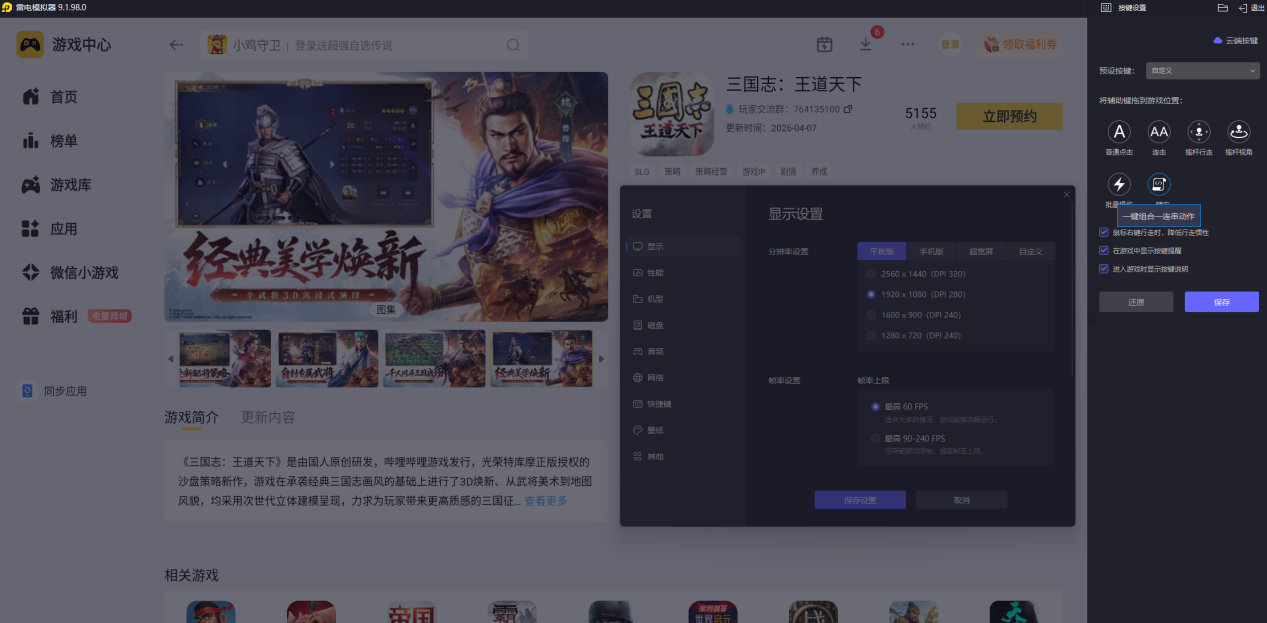Switch to the 自定义 custom resolution tab
This screenshot has width=1267, height=623.
1030,251
